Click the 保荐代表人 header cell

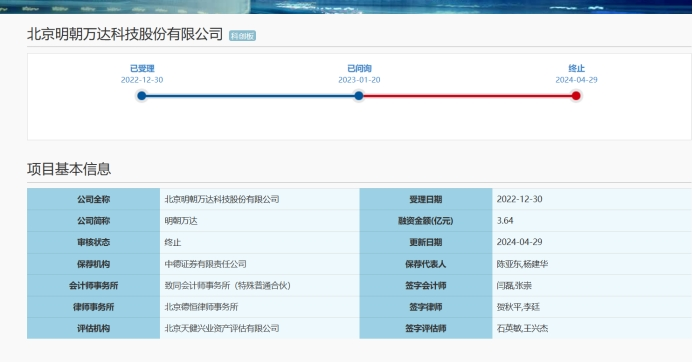(426, 264)
